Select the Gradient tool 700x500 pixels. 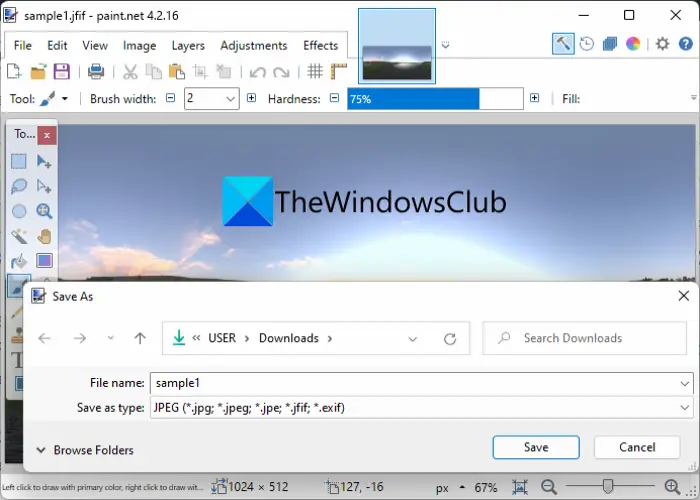pyautogui.click(x=44, y=260)
